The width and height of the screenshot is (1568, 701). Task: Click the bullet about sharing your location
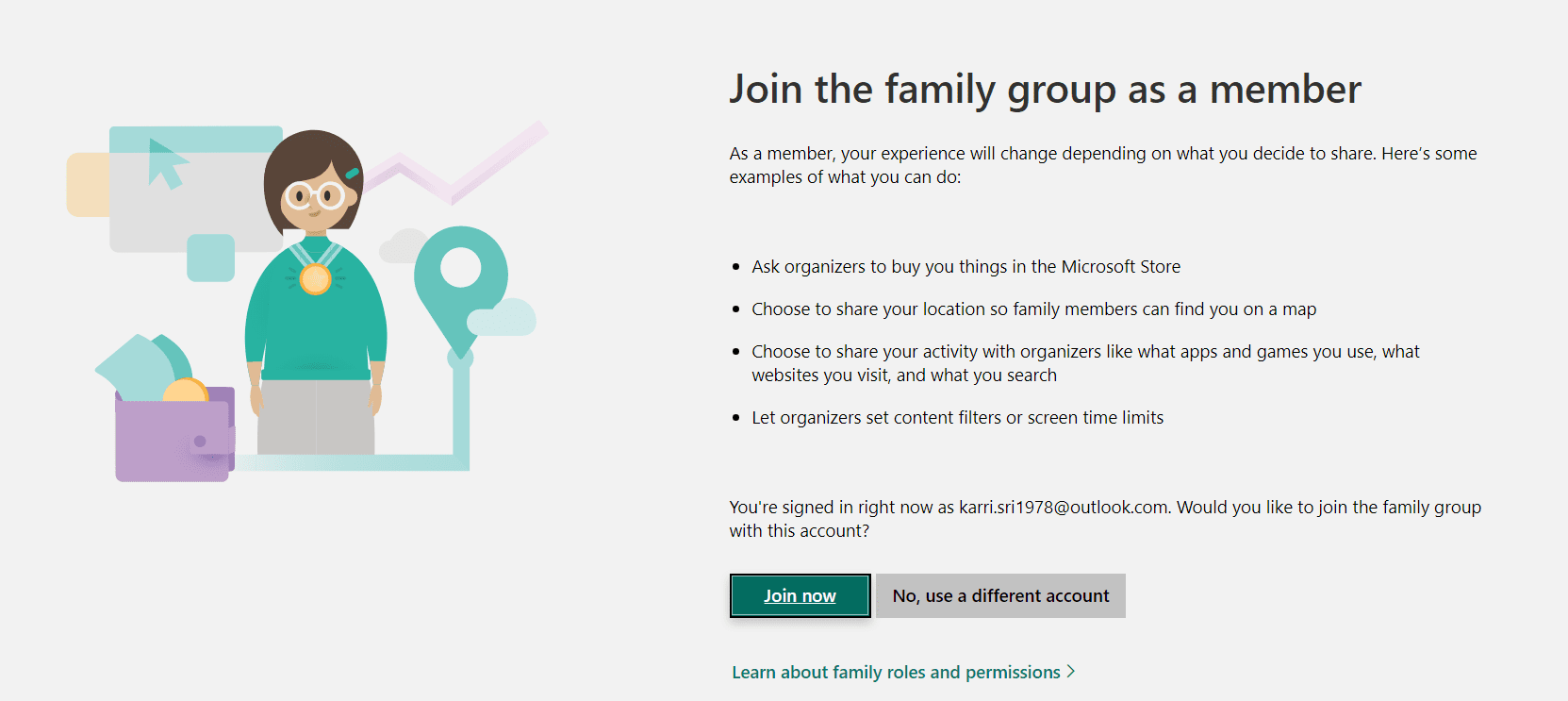[x=1033, y=309]
